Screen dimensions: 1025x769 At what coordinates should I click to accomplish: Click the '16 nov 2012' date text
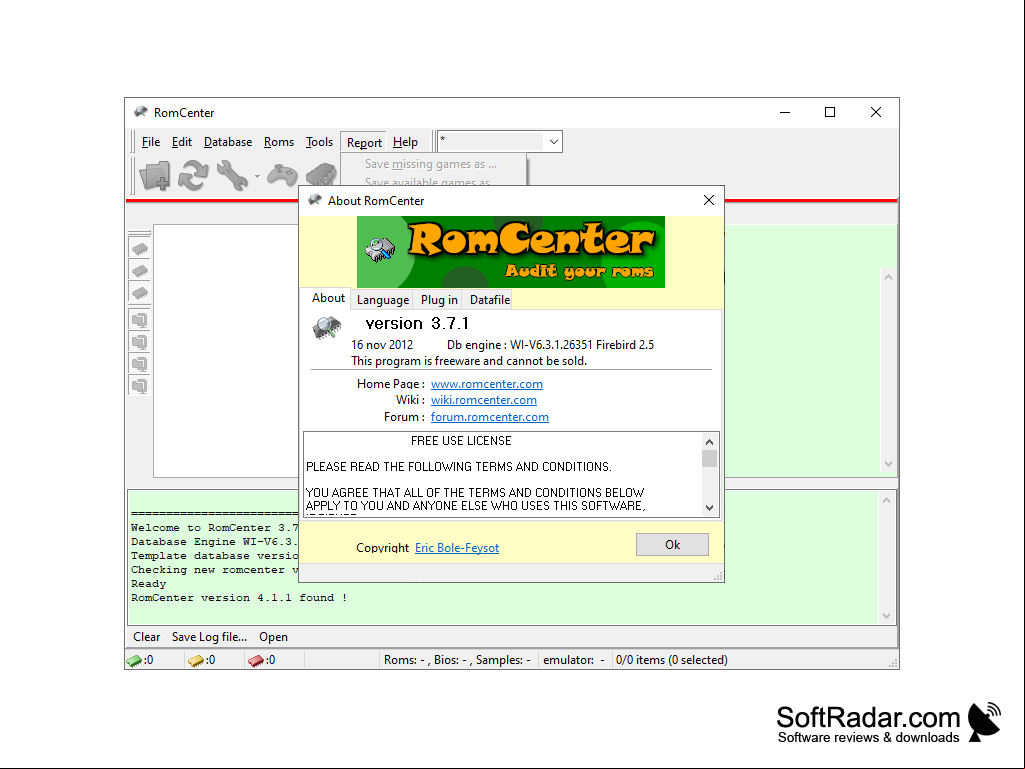(x=382, y=345)
